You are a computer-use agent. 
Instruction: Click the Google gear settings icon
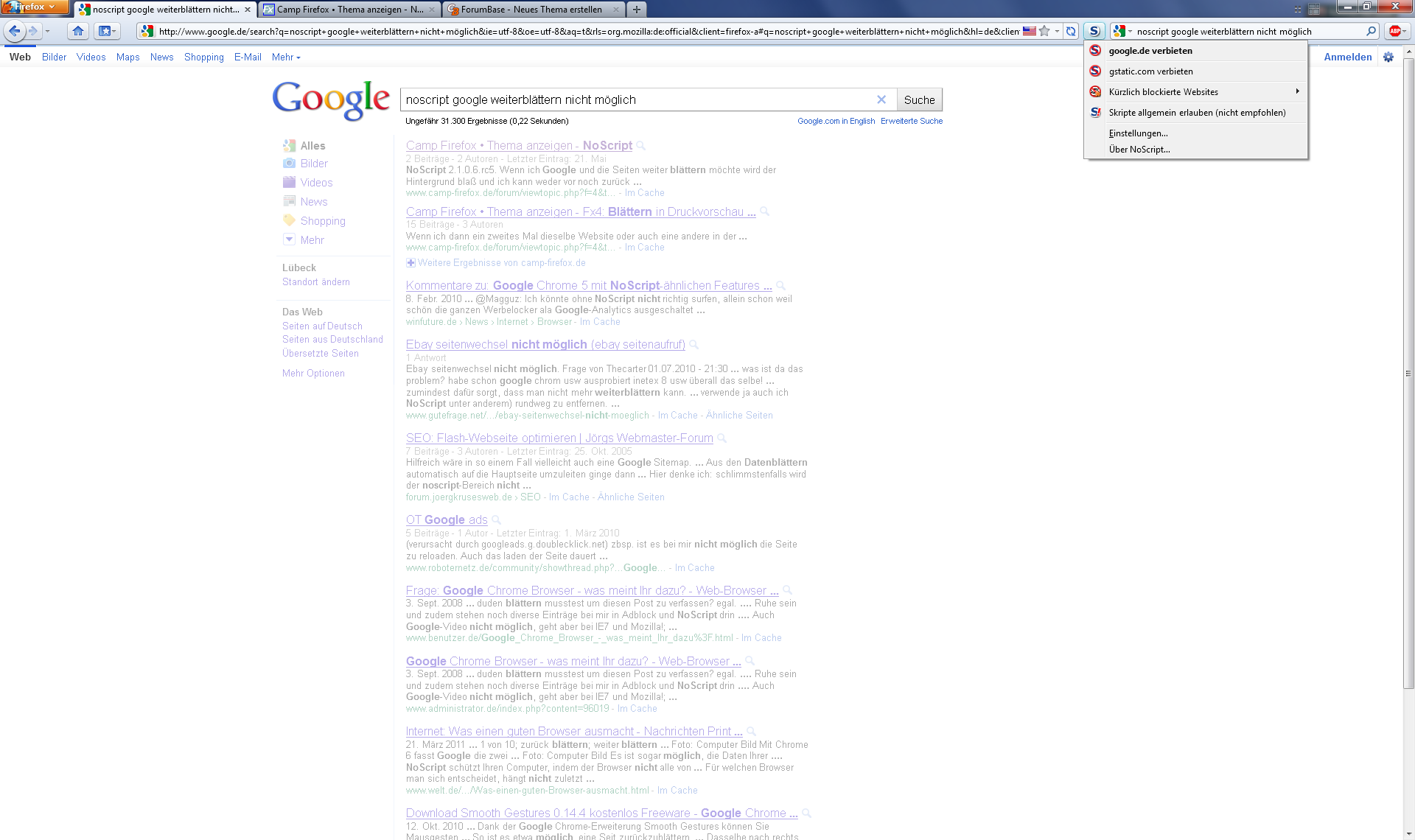(1388, 57)
